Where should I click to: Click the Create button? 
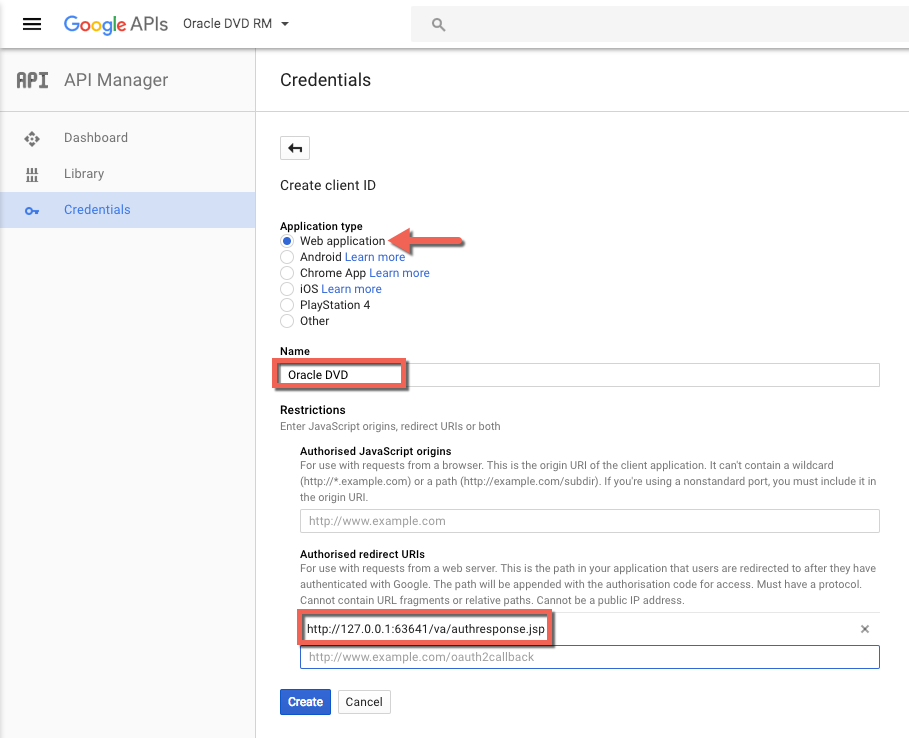tap(306, 701)
